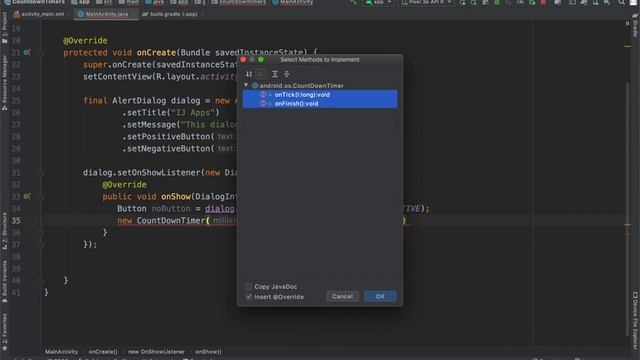
Task: Open the app run configuration dropdown
Action: 379,2
